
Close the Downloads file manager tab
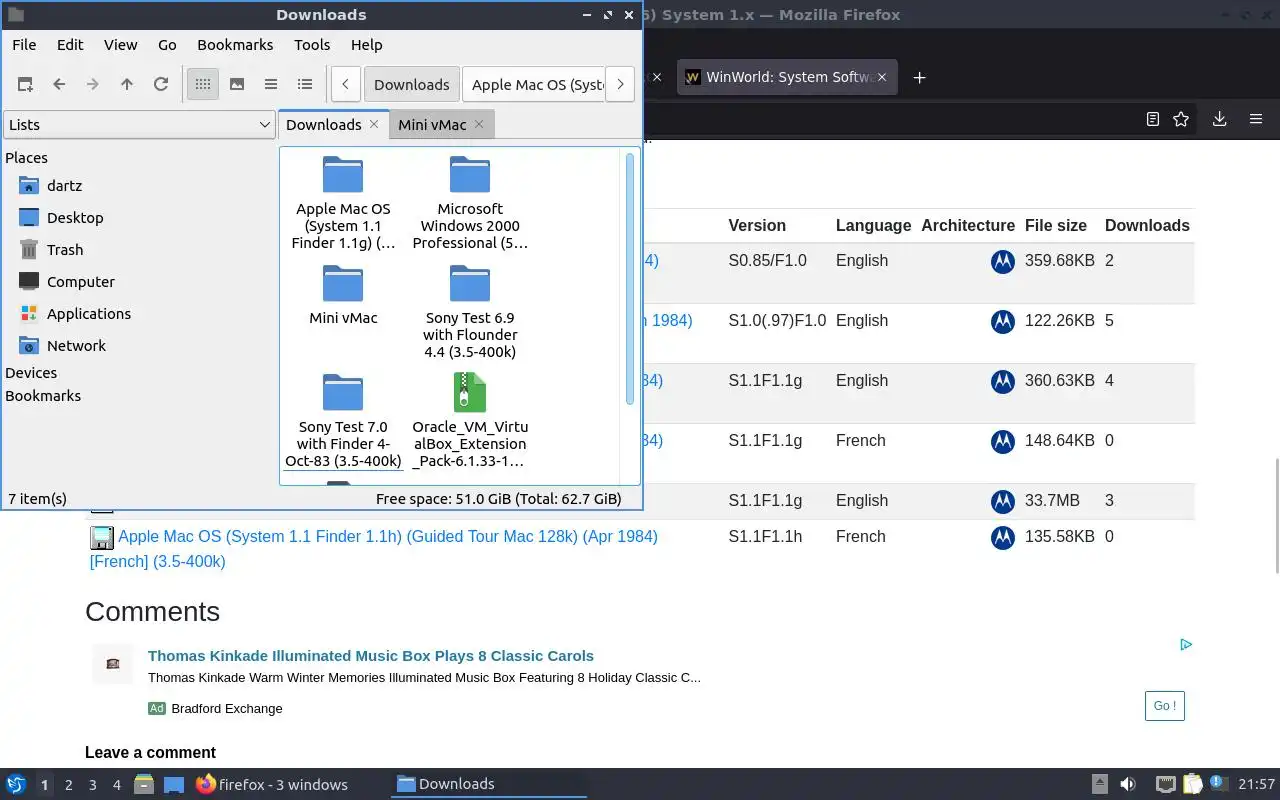[x=374, y=124]
